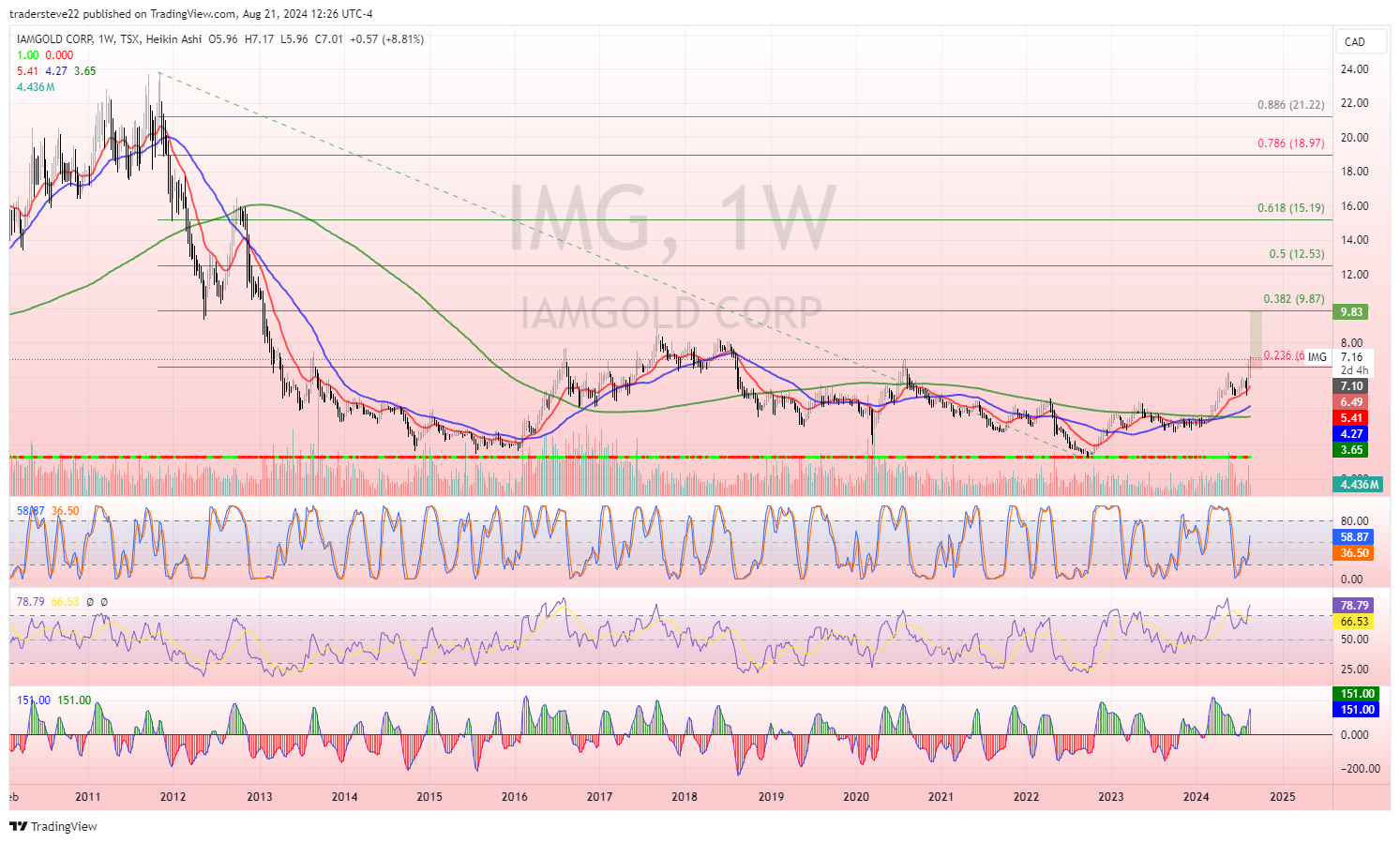Click the 151.00 151.00 bottom indicator legend
The height and width of the screenshot is (843, 1400).
pos(54,700)
